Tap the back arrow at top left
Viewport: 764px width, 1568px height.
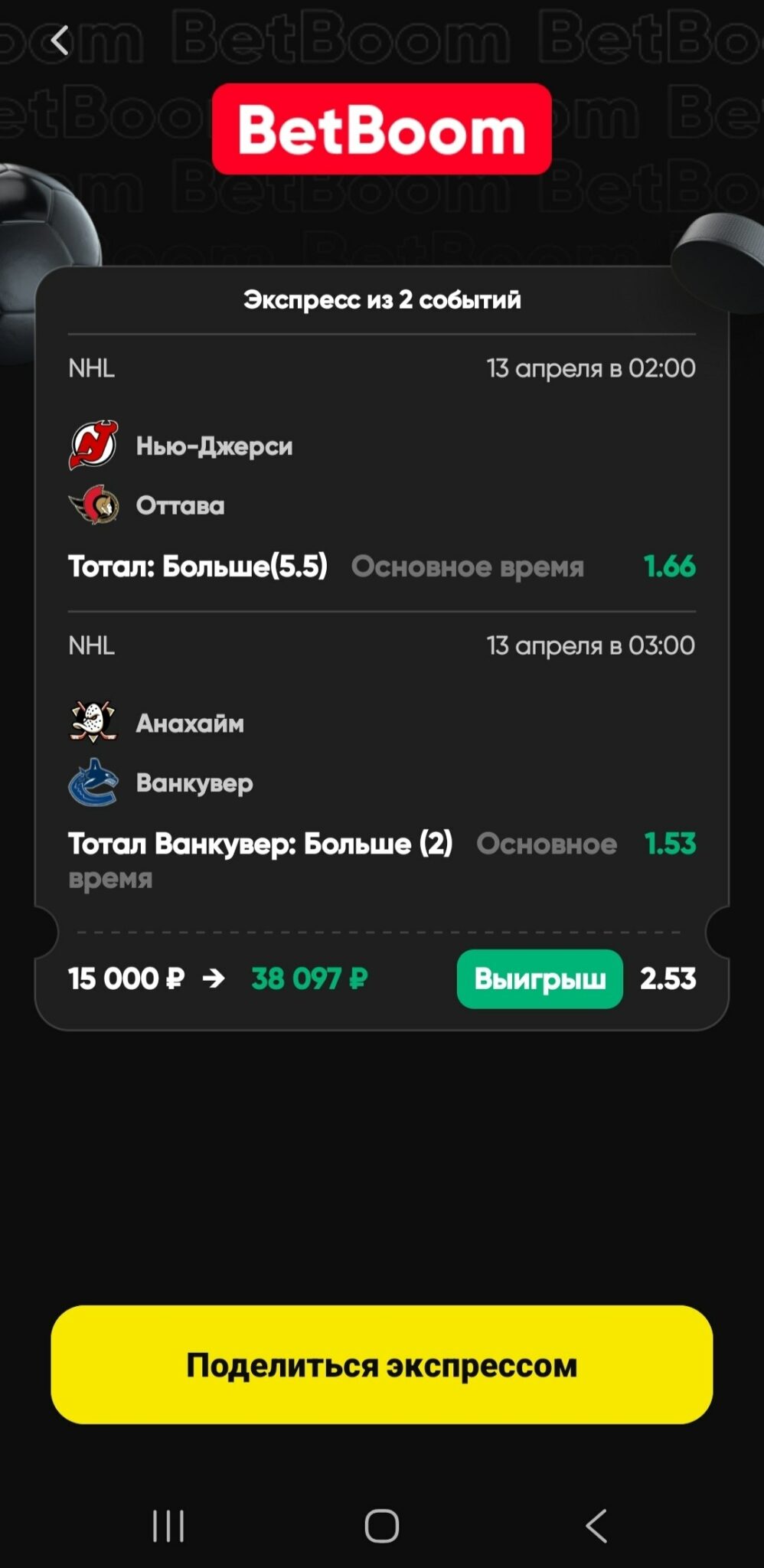pos(60,41)
